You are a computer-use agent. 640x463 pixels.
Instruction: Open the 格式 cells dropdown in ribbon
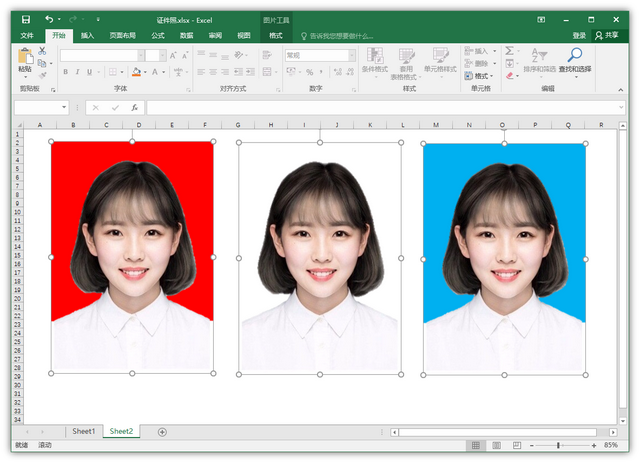click(482, 76)
